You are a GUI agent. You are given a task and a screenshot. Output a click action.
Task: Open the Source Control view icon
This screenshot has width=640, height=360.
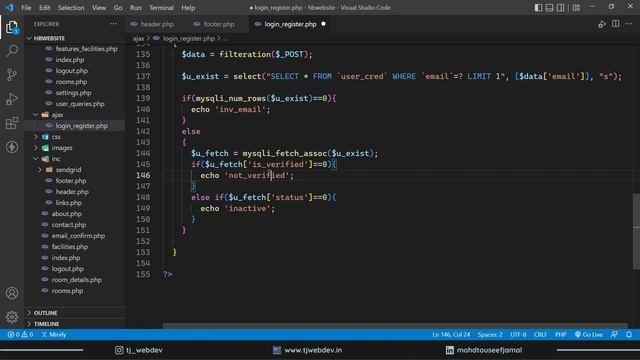[x=12, y=75]
